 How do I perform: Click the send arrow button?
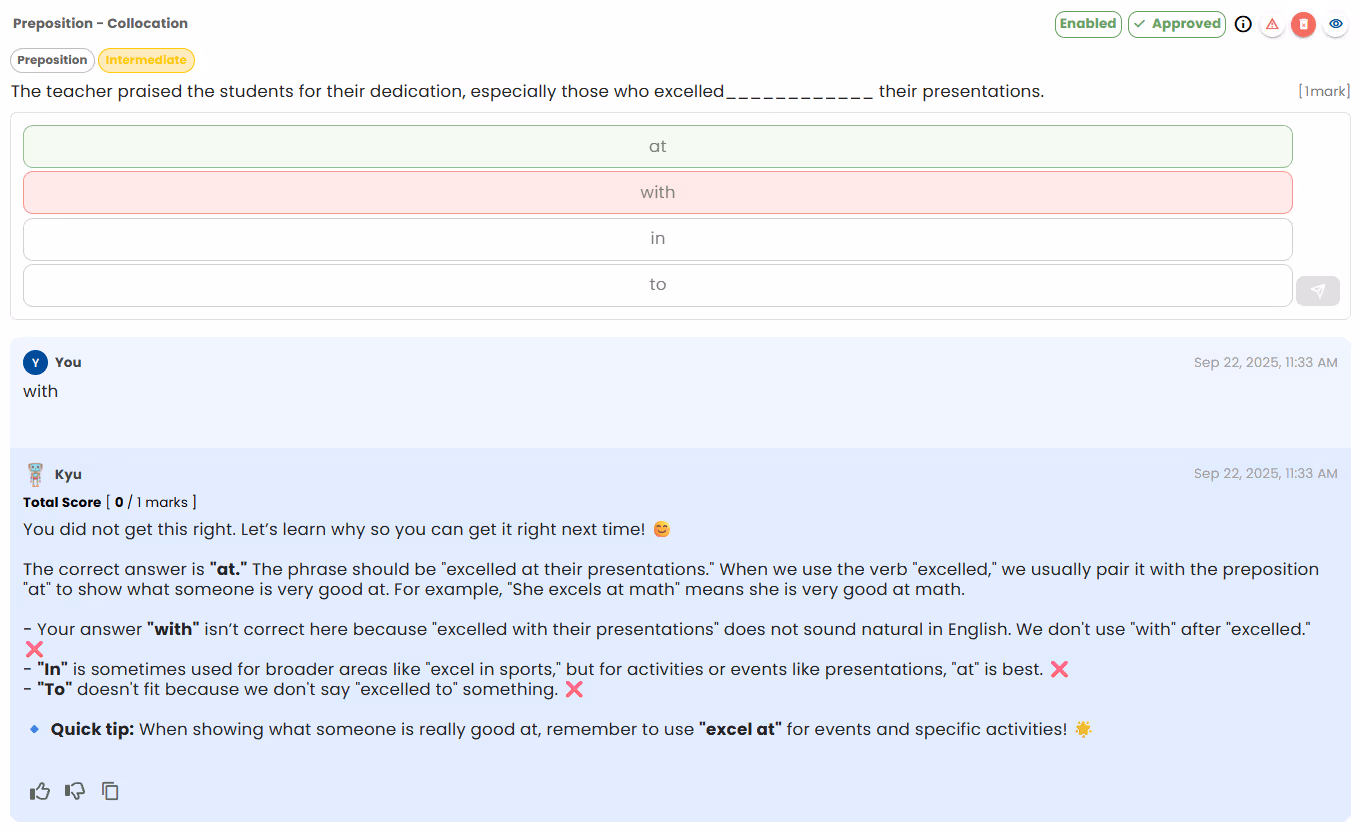1318,291
